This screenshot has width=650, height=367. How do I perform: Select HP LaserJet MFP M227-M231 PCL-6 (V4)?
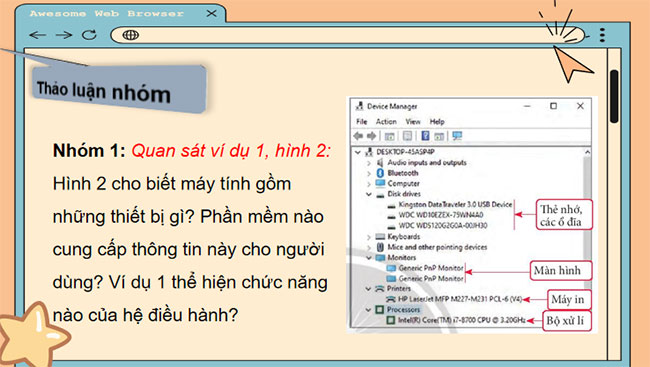tap(460, 299)
